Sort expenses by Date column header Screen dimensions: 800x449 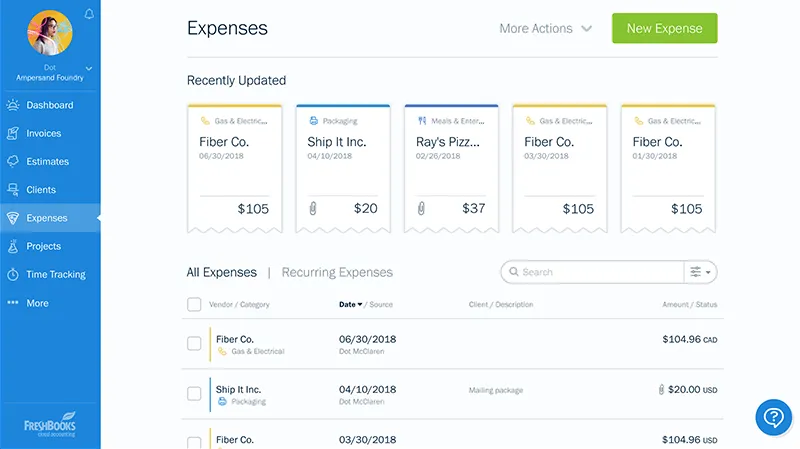[x=350, y=304]
